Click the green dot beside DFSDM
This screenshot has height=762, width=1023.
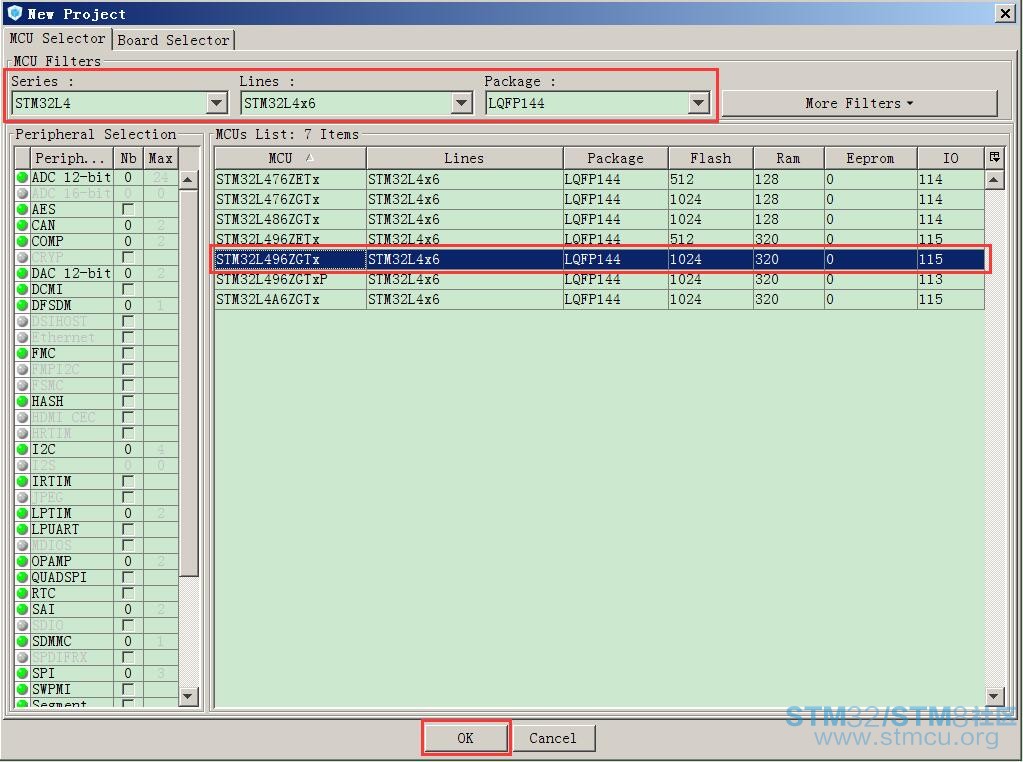[22, 305]
